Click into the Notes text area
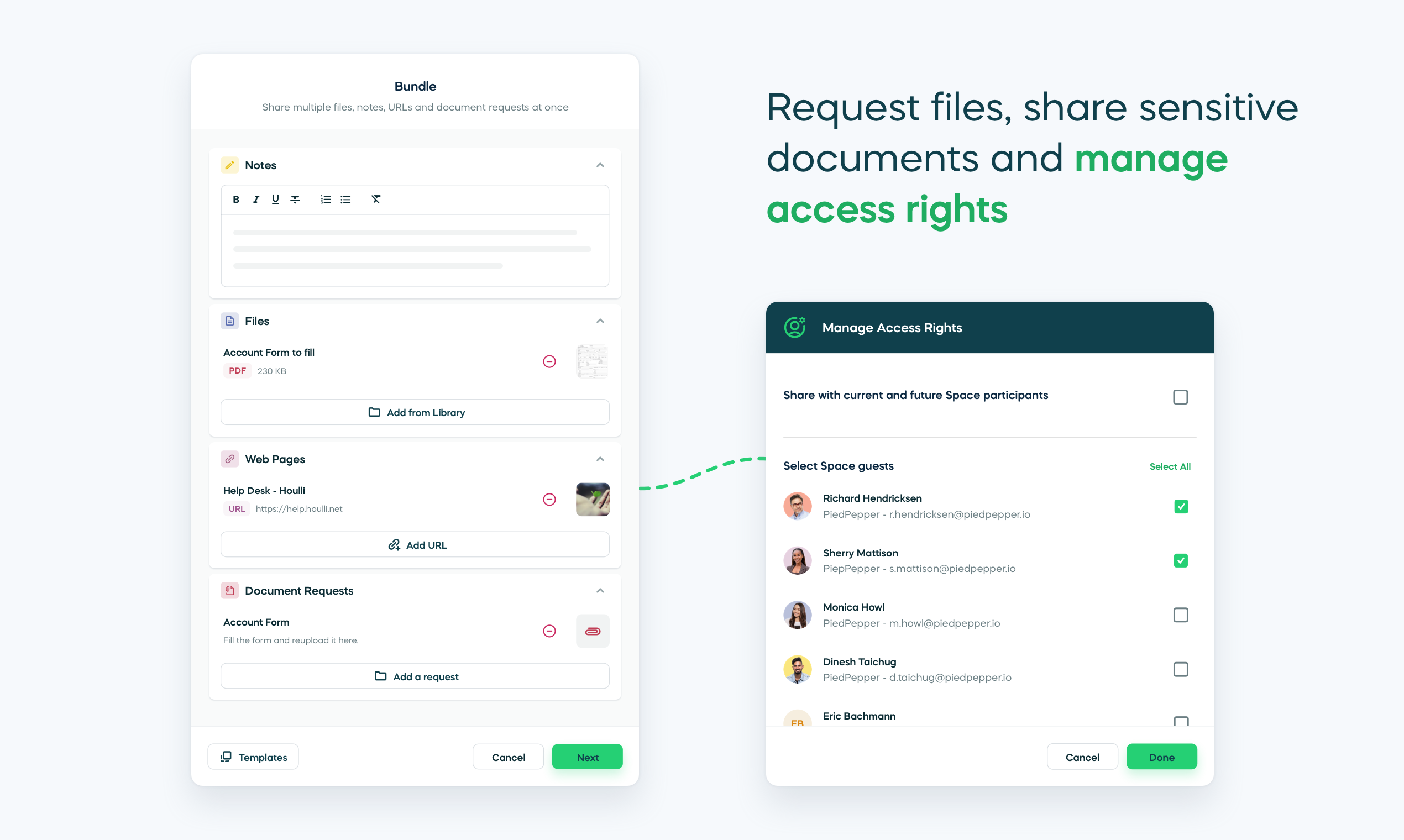Image resolution: width=1404 pixels, height=840 pixels. coord(415,250)
